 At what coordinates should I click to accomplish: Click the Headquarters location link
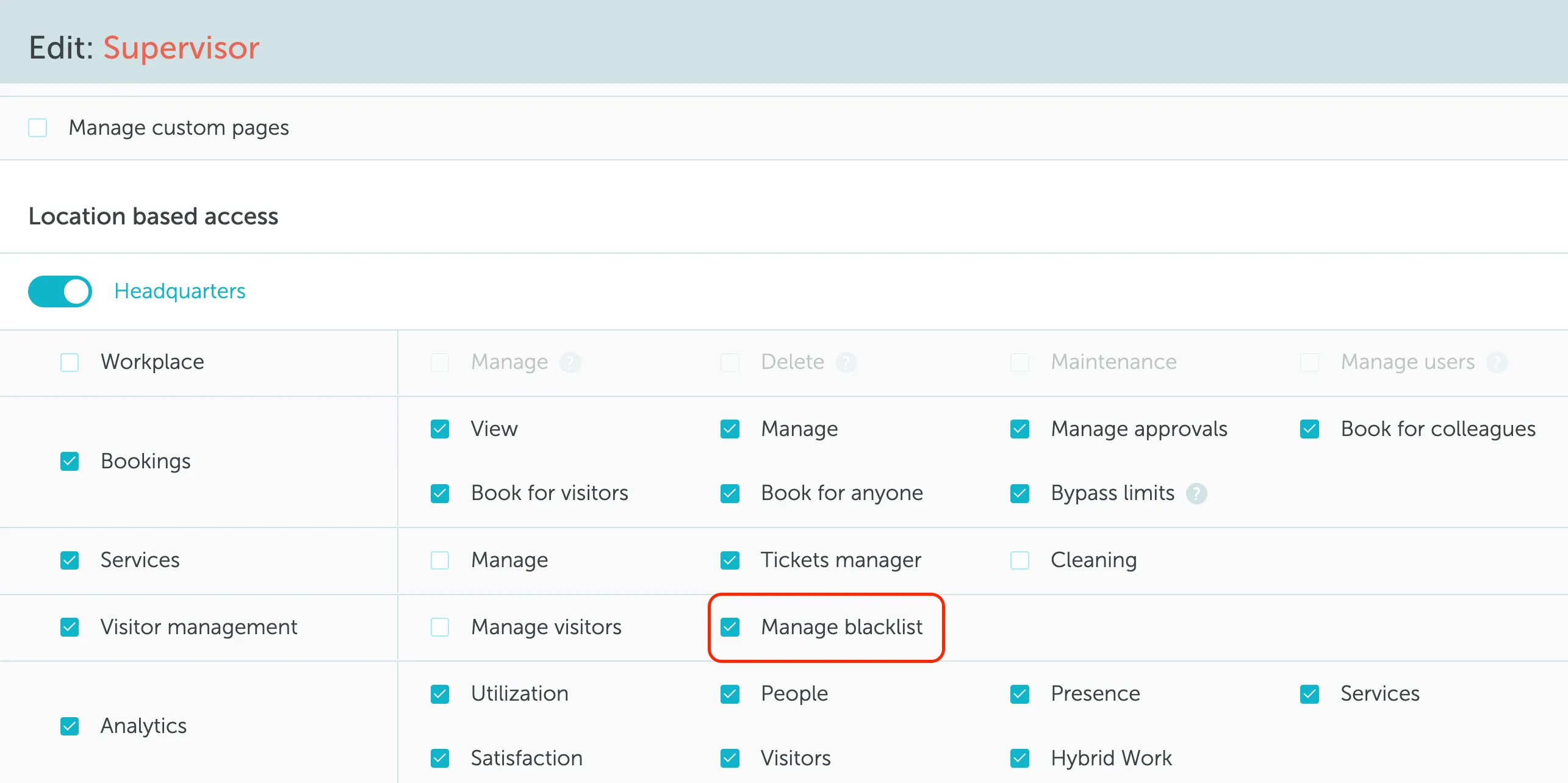(180, 291)
